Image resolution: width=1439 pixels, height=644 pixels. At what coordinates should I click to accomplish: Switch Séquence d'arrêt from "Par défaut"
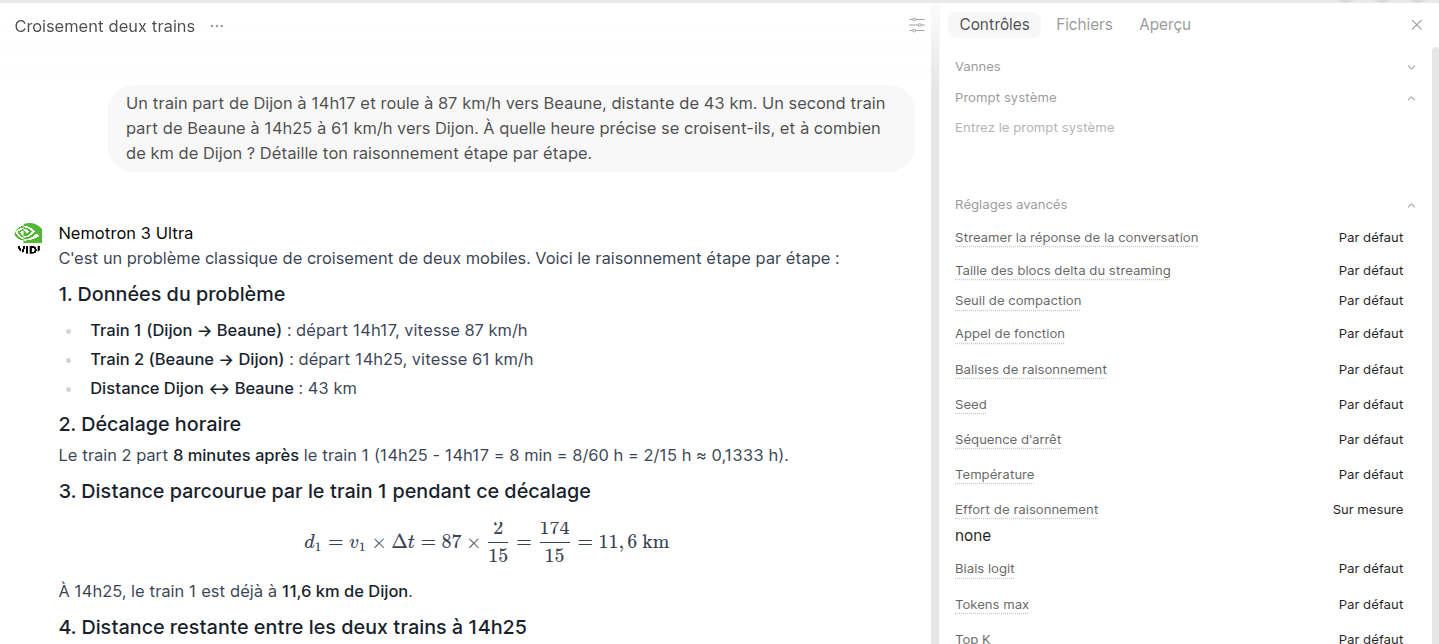coord(1371,440)
